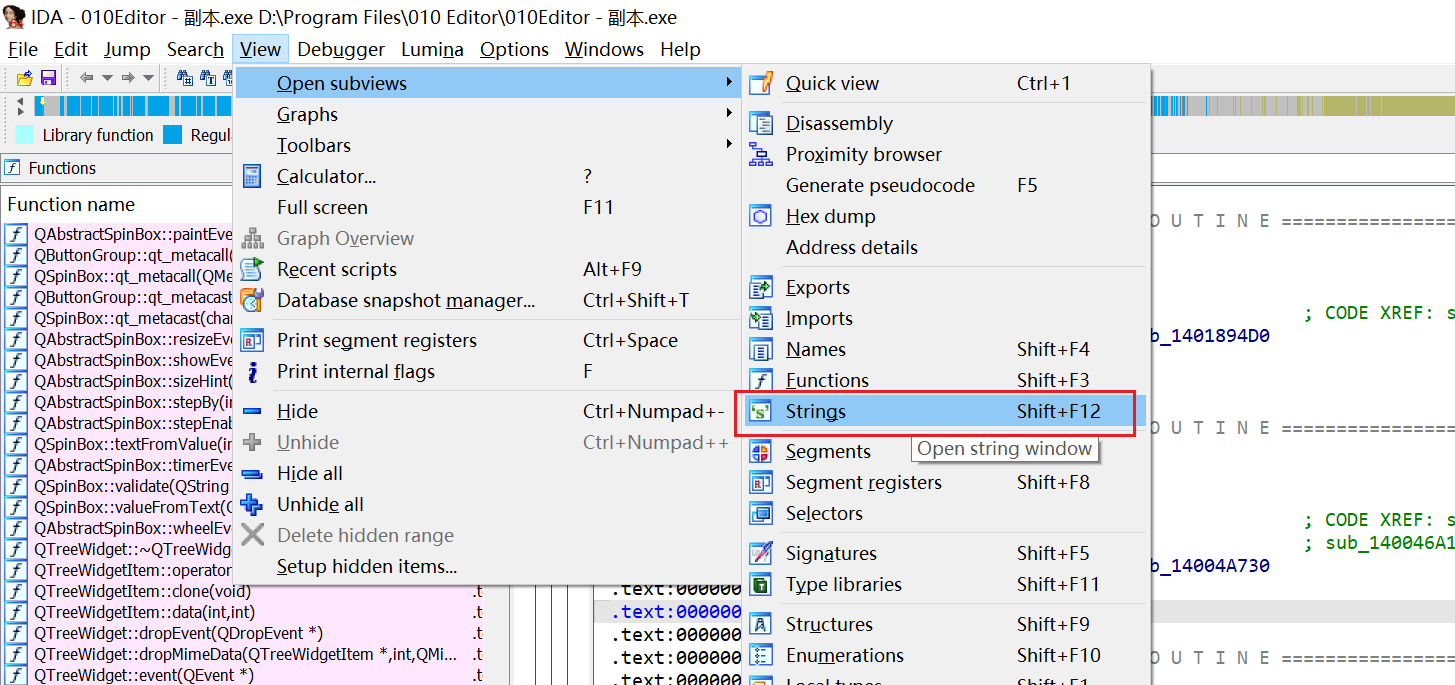This screenshot has width=1455, height=685.
Task: Open the Exports subview
Action: (x=945, y=287)
